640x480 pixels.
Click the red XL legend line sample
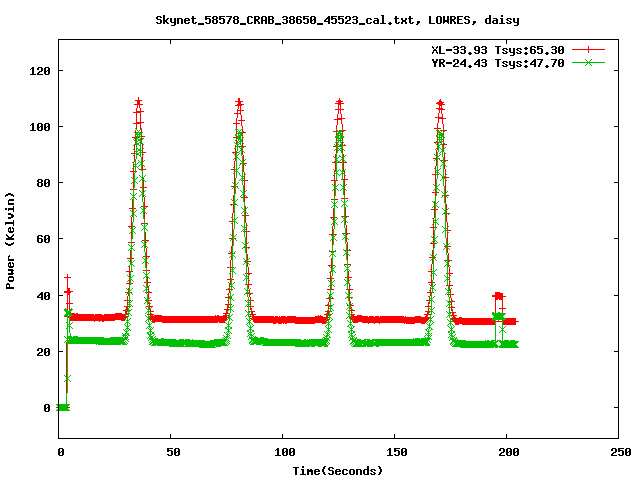tap(588, 50)
